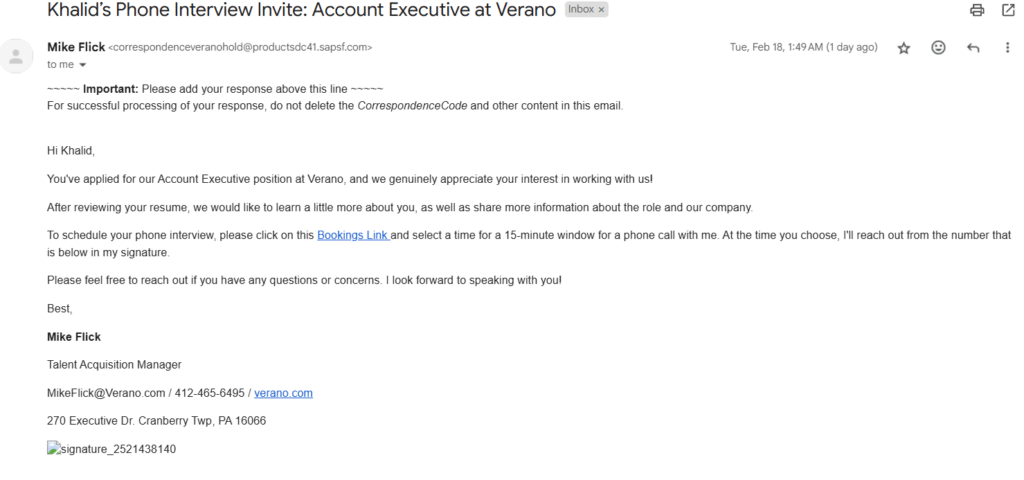This screenshot has width=1024, height=480.
Task: Click the sender's profile avatar
Action: [x=16, y=56]
